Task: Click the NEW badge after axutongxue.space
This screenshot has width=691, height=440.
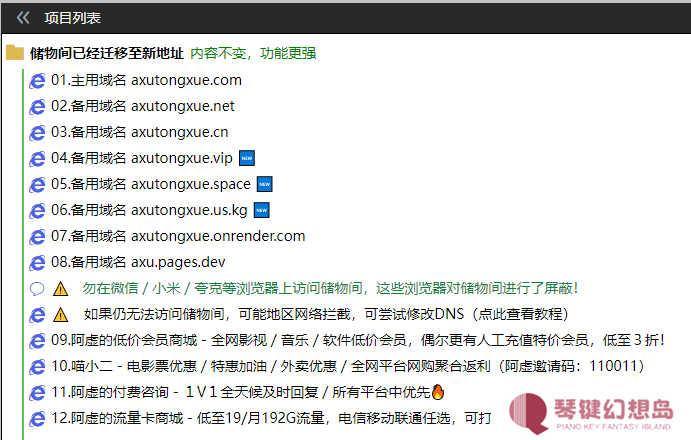Action: coord(264,184)
